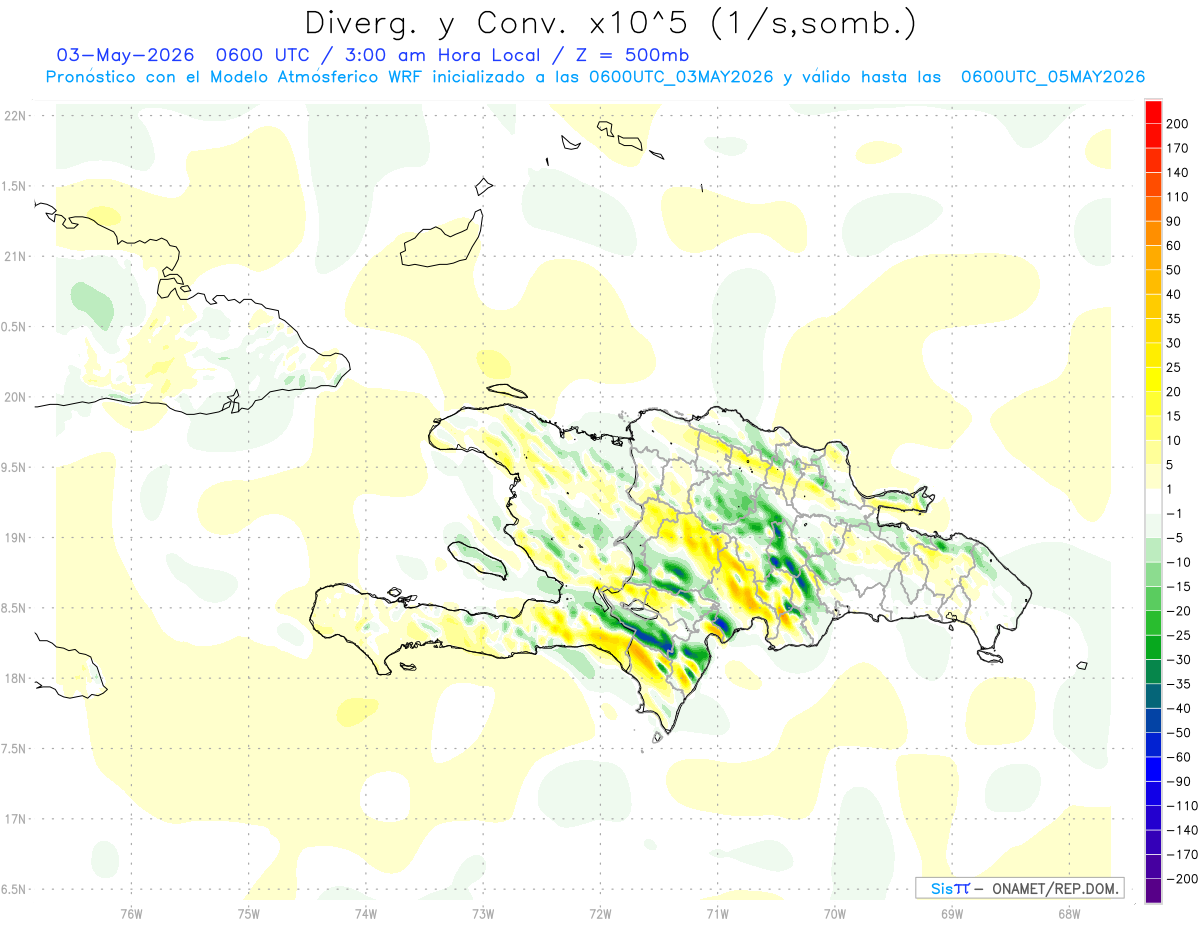Click the 22N latitude axis label
This screenshot has width=1200, height=927.
pyautogui.click(x=14, y=115)
